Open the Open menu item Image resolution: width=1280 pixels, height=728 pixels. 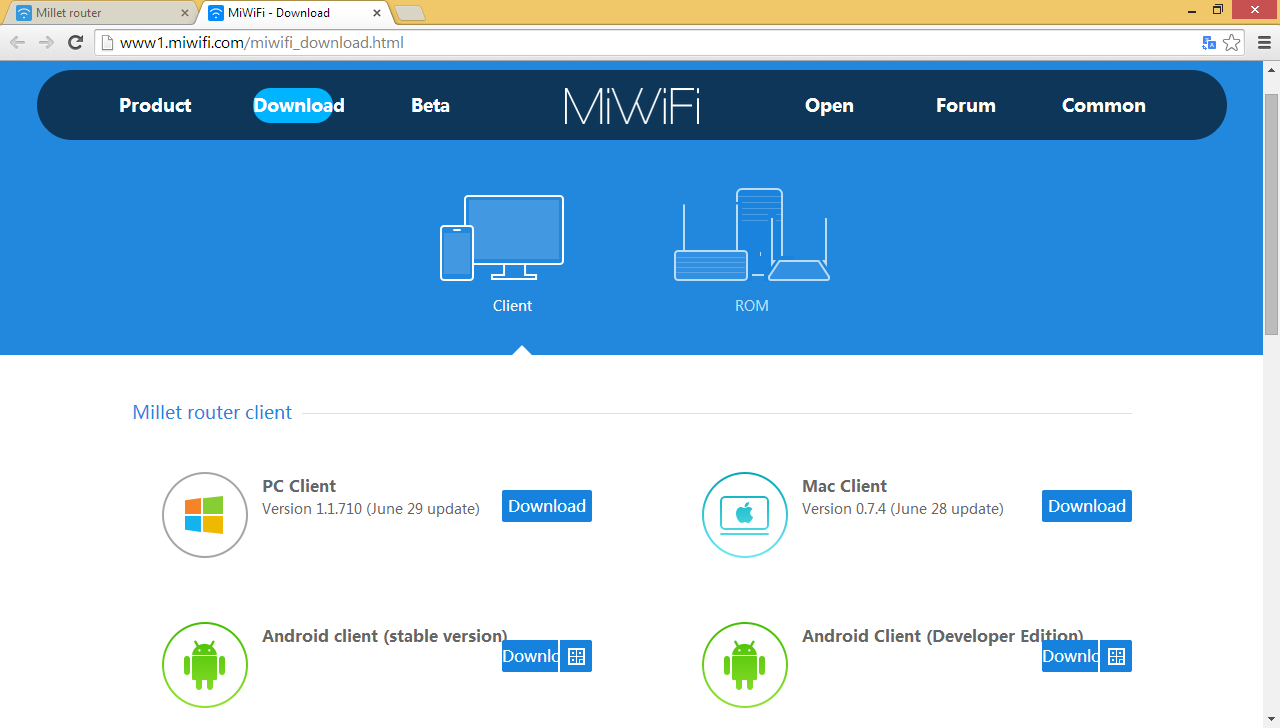(x=829, y=105)
